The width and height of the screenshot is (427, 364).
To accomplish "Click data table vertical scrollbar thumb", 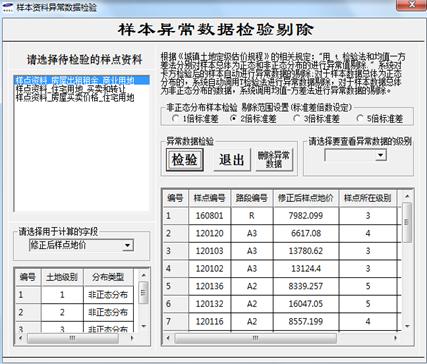I will (407, 222).
